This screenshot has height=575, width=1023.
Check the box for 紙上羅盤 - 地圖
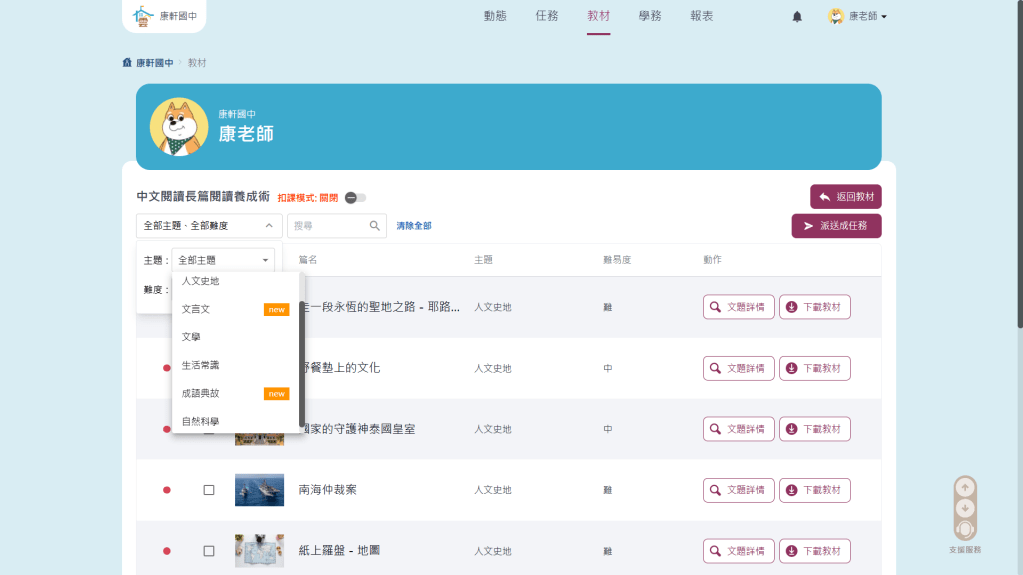coord(209,551)
